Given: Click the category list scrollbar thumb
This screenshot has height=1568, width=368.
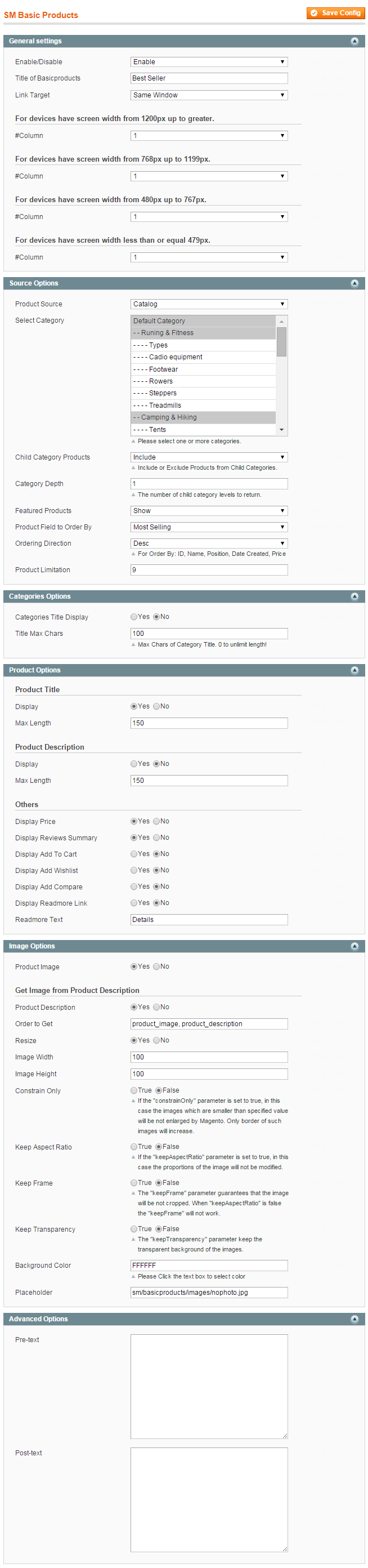Looking at the screenshot, I should [x=281, y=342].
